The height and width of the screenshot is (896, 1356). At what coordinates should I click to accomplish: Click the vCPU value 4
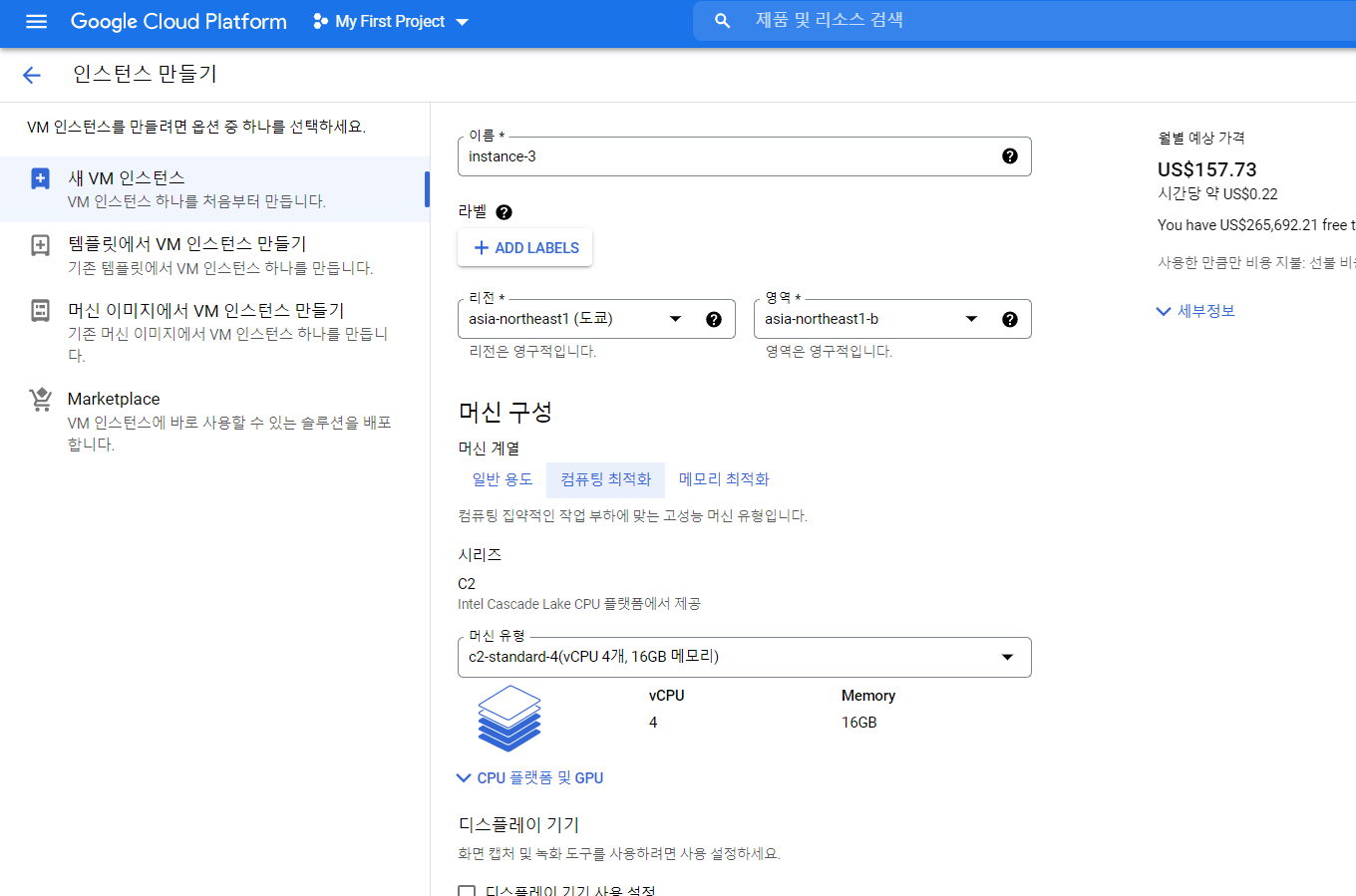coord(653,723)
